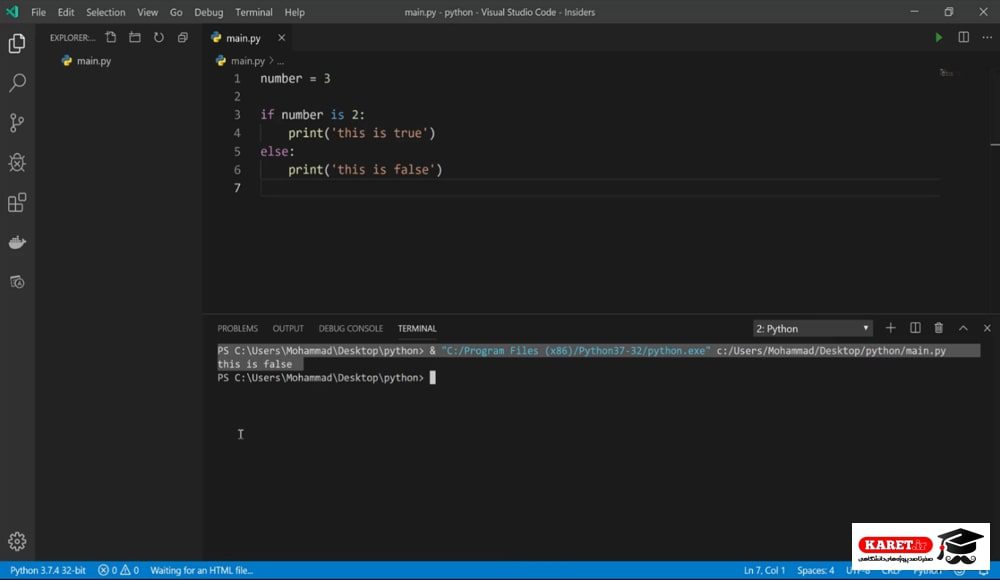The height and width of the screenshot is (580, 1000).
Task: Open the Remote Explorer view icon
Action: pos(17,282)
